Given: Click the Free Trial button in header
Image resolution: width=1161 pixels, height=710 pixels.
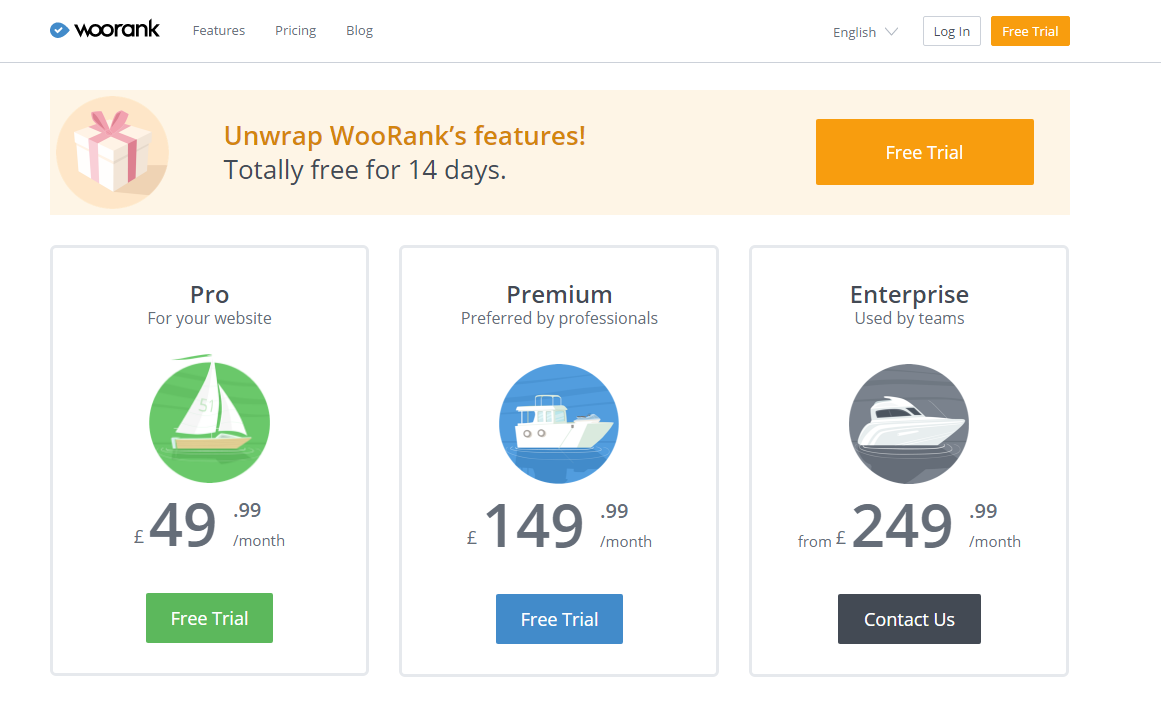Looking at the screenshot, I should tap(1030, 31).
